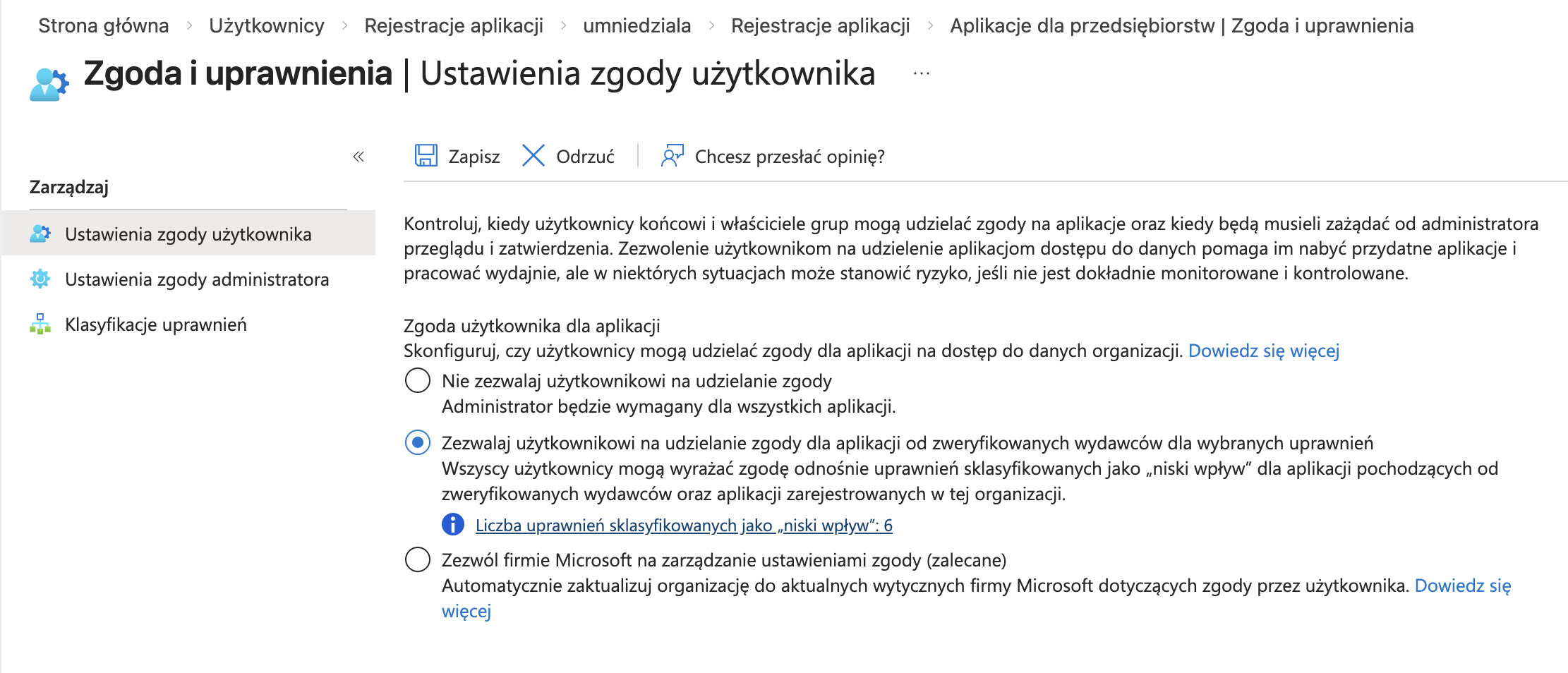Click the user settings icon next to Ustawienia zgody użytkownika
This screenshot has width=1568, height=673.
tap(42, 234)
